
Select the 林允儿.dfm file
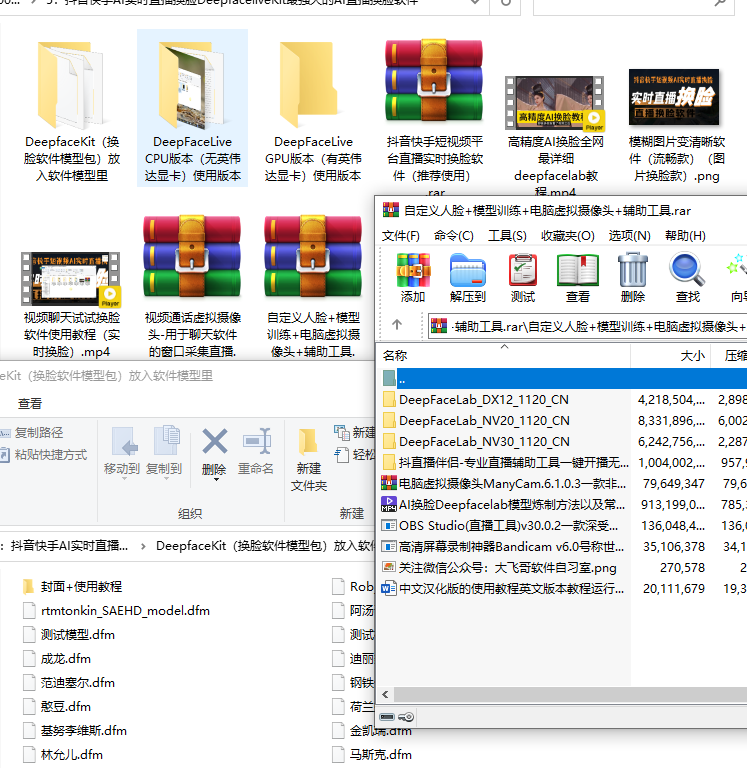(63, 755)
